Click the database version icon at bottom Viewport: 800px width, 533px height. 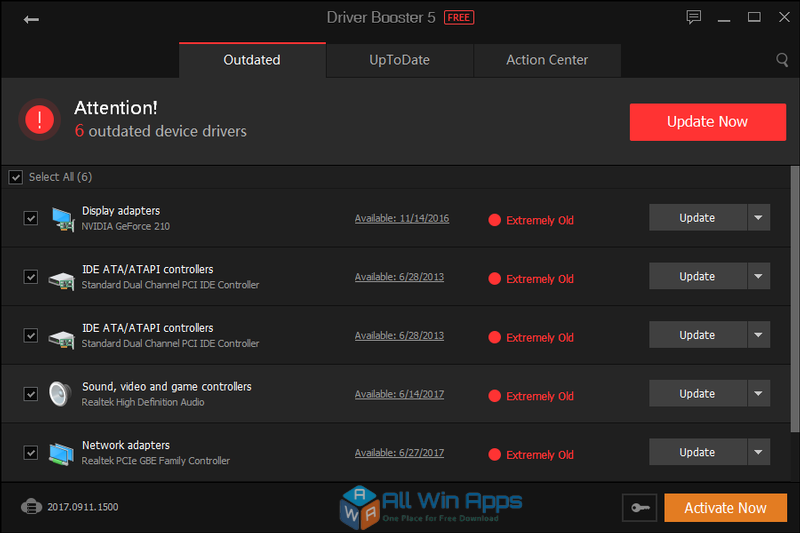point(31,506)
